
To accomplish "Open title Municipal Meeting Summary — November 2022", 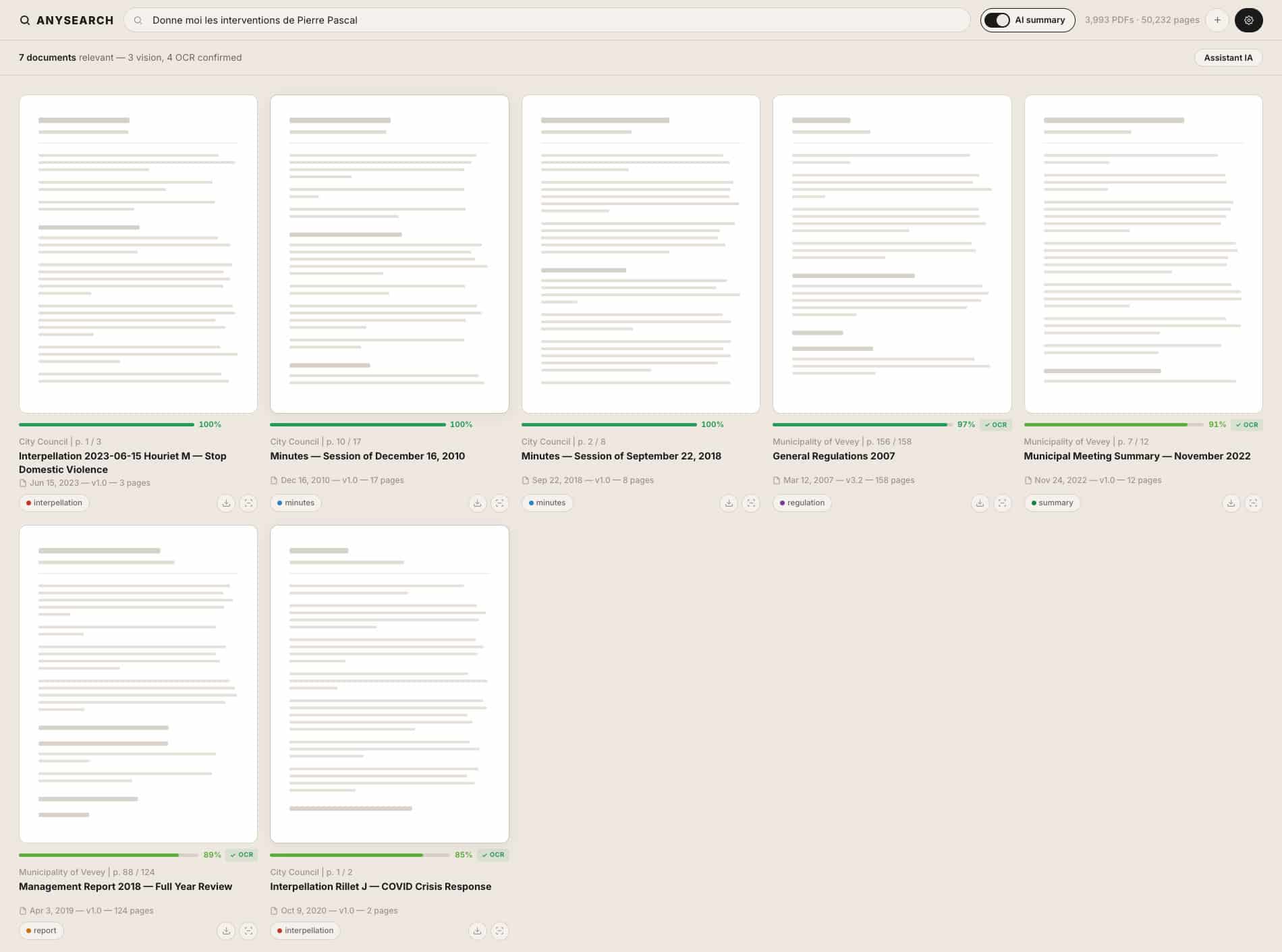I will [x=1137, y=456].
